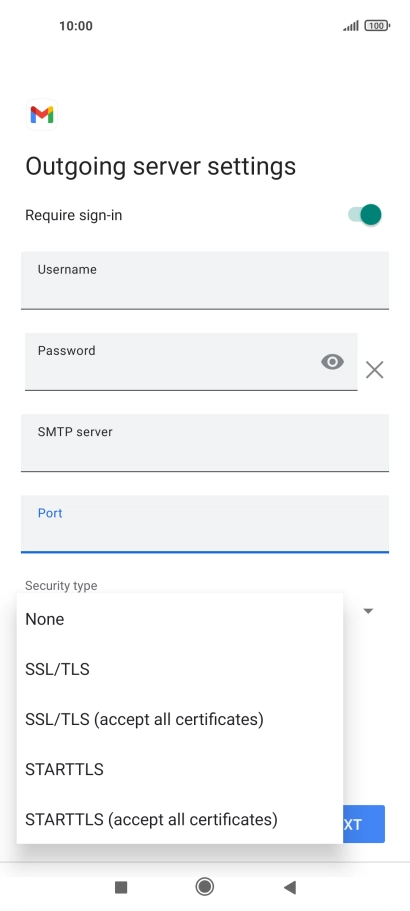Tap the battery indicator in status bar

click(377, 26)
